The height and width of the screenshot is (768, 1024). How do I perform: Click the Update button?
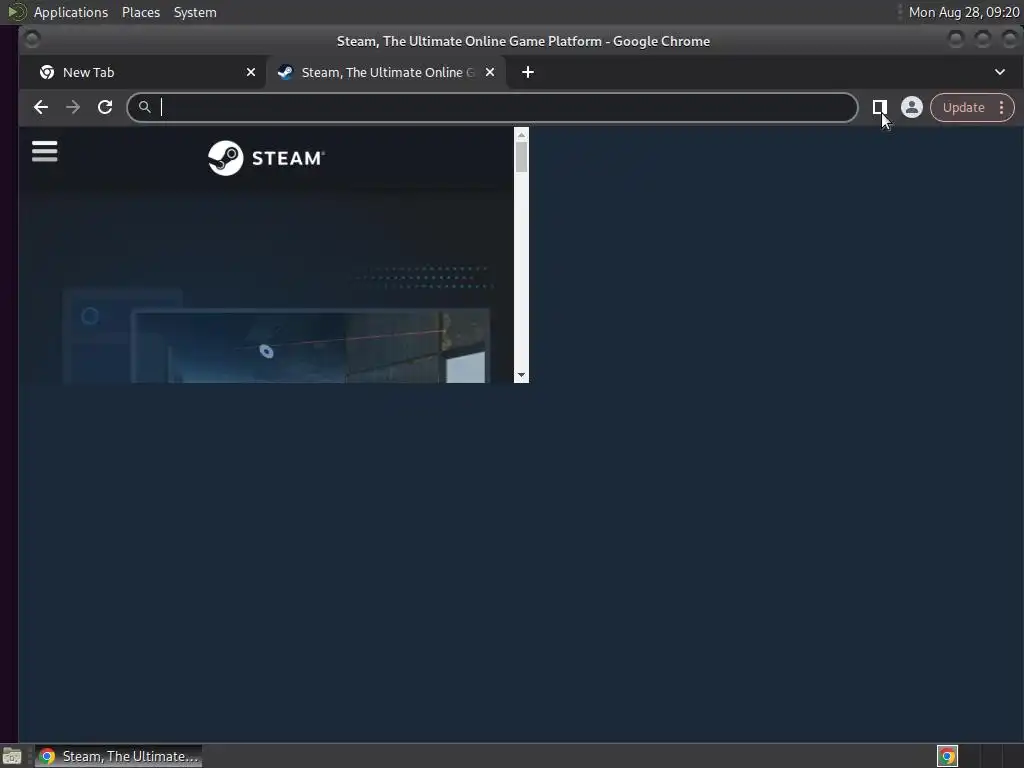(963, 107)
